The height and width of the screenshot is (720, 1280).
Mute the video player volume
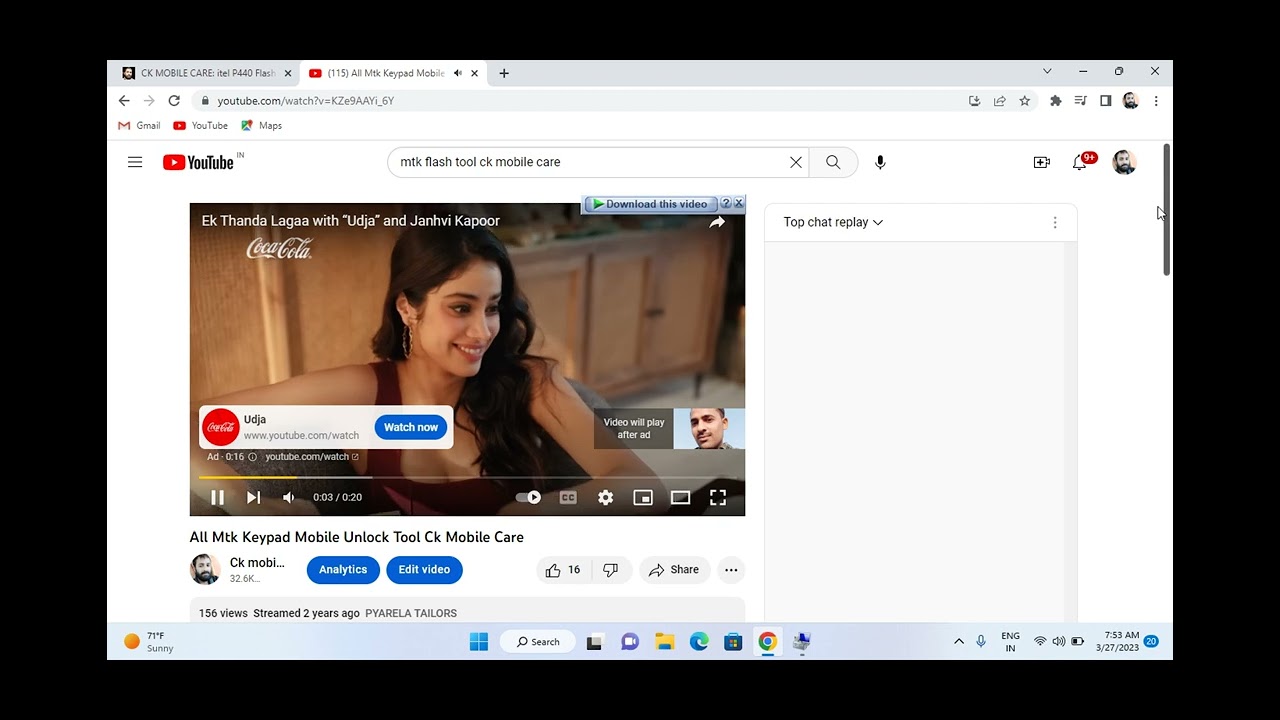(x=288, y=497)
